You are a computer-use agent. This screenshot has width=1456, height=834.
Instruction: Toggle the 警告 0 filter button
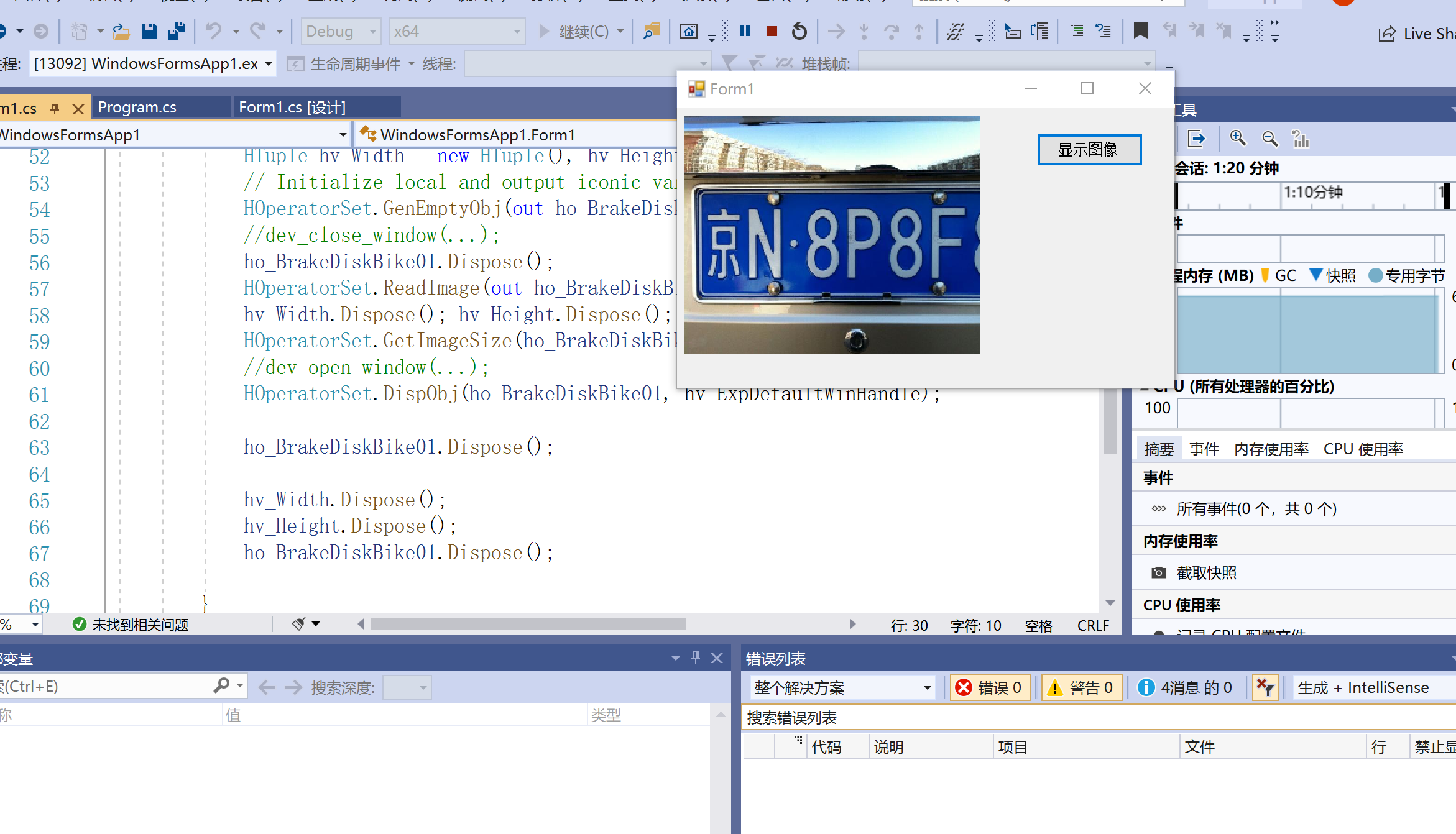pyautogui.click(x=1082, y=687)
